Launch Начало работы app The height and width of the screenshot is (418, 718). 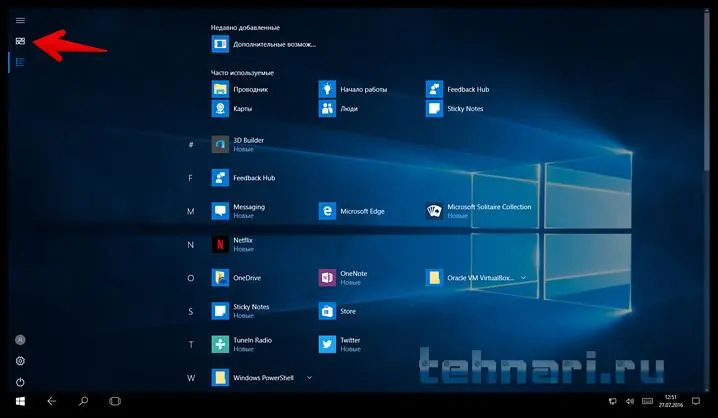click(x=353, y=89)
